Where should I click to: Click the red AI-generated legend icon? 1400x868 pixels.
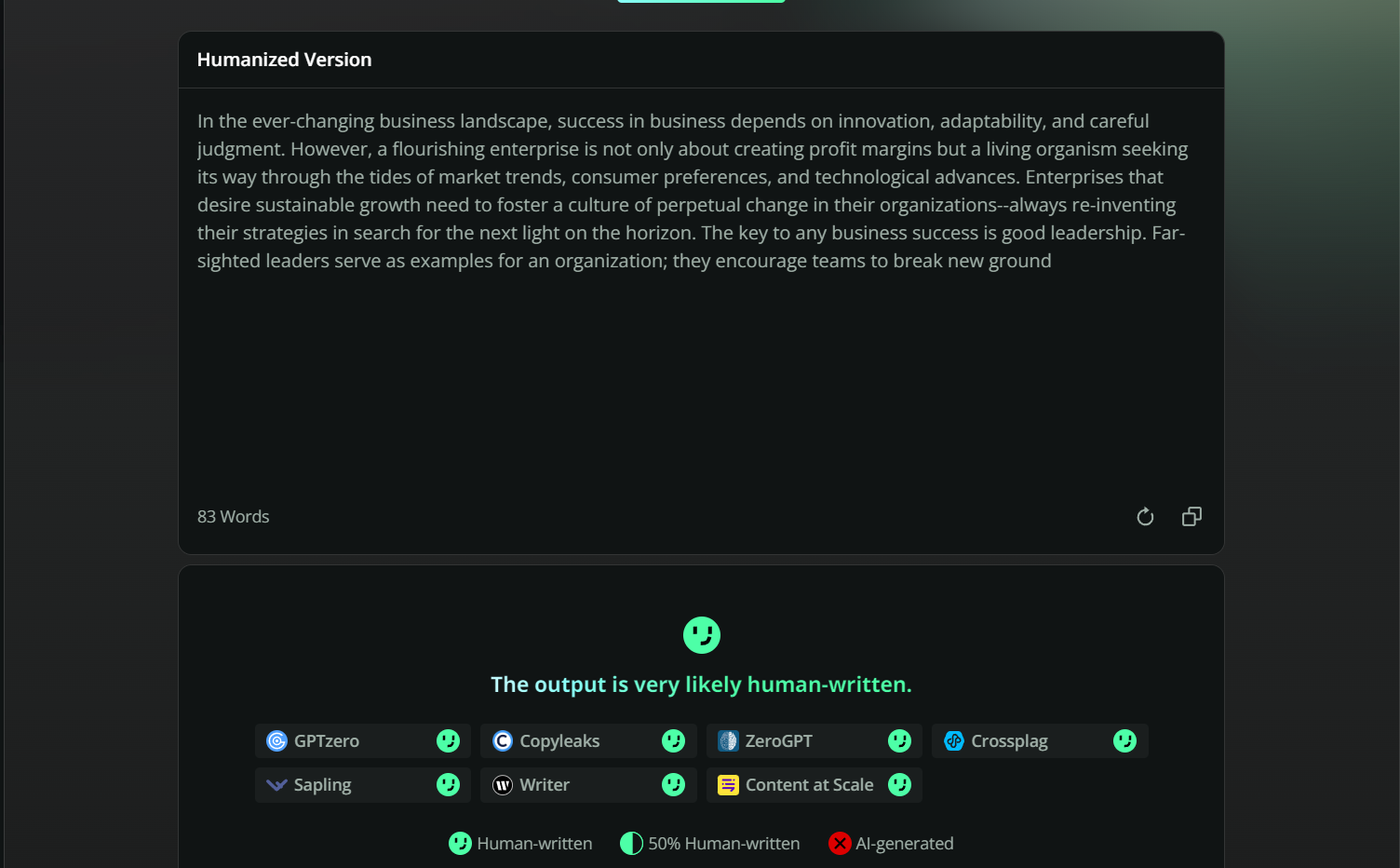(x=840, y=844)
